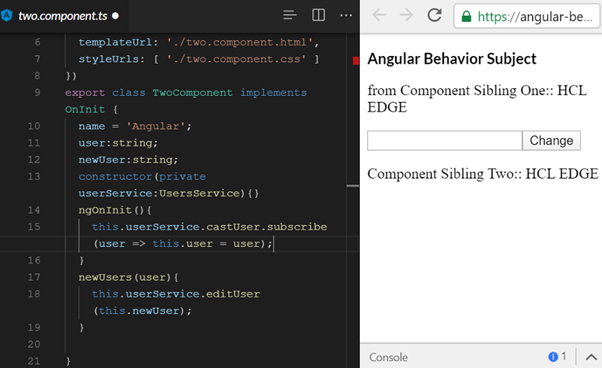Screen dimensions: 602x368
Task: Click the scrollbar position marker in editor
Action: [x=353, y=186]
